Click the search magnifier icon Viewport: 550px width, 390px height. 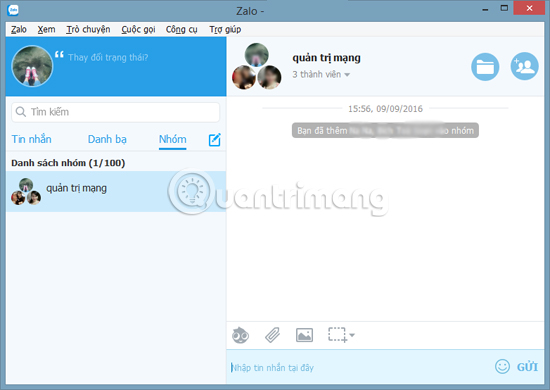pyautogui.click(x=21, y=112)
